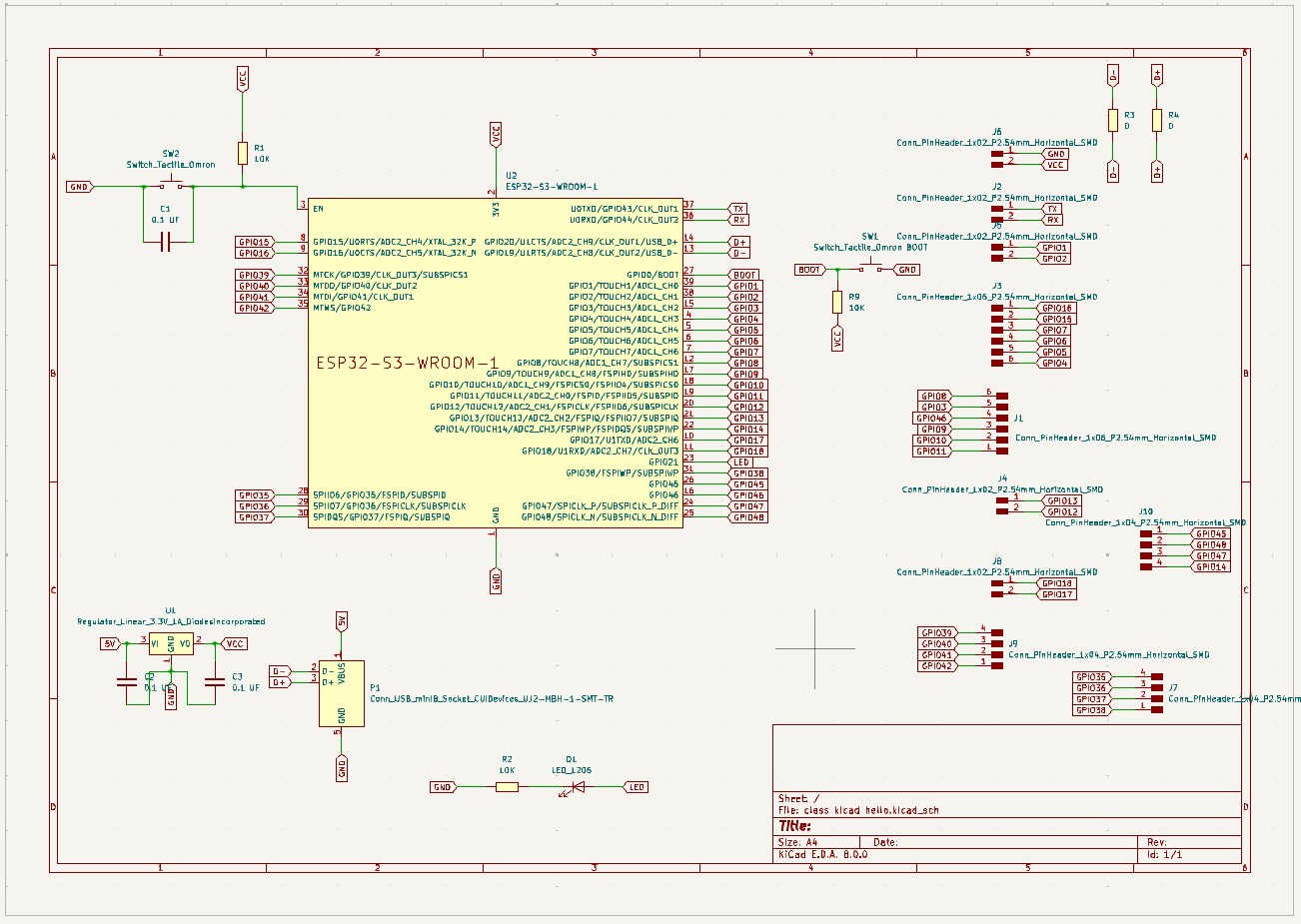Click the GPIO46 label on connector J1
Screen dimensions: 1301x924
point(933,419)
